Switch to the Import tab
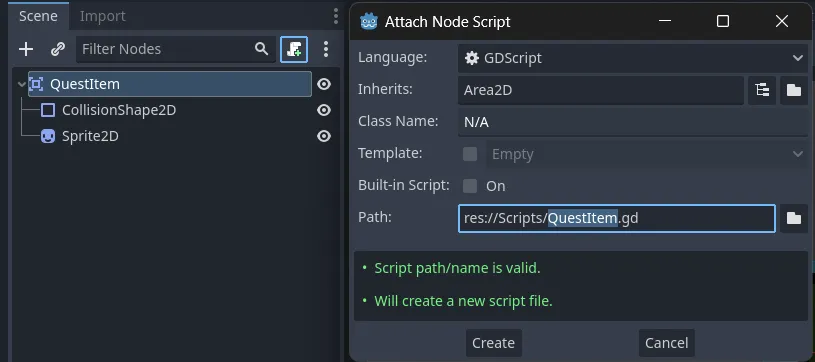 (x=102, y=16)
